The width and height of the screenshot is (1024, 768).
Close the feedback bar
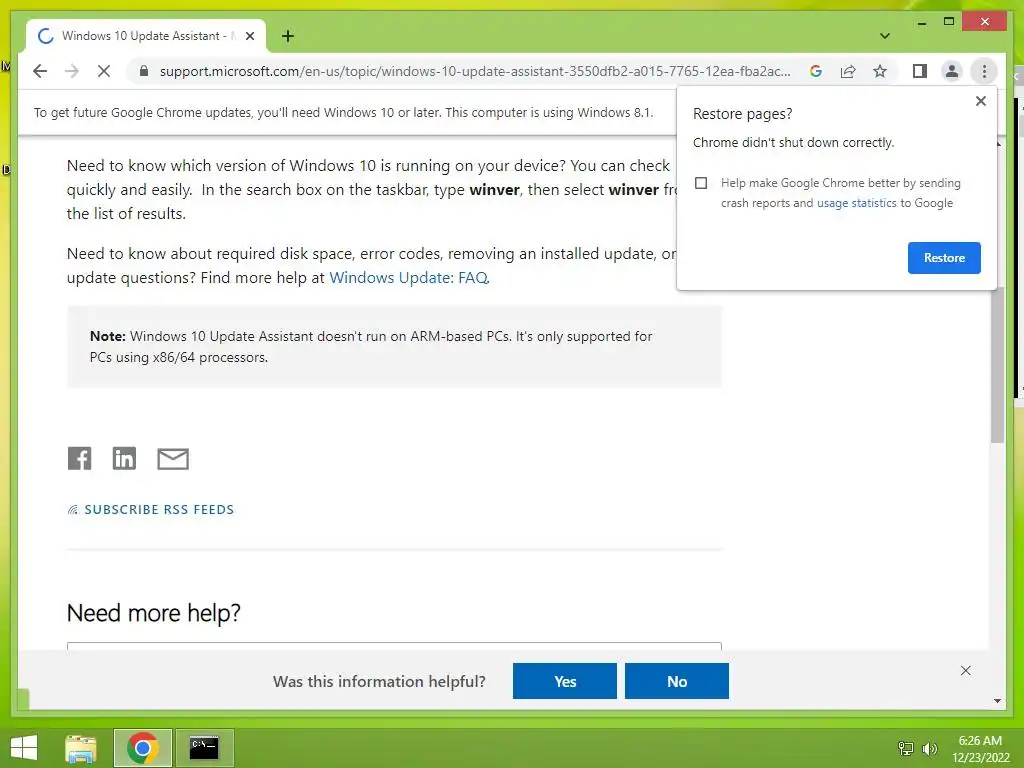965,671
